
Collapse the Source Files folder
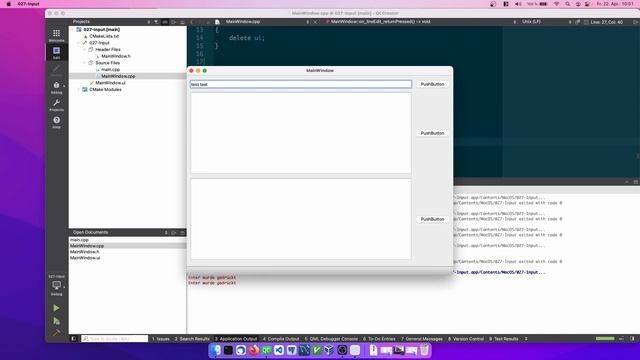pyautogui.click(x=85, y=63)
